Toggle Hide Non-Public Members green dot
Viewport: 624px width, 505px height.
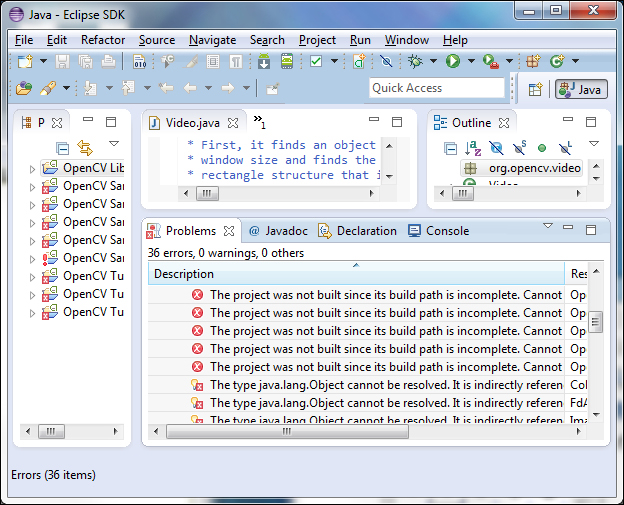click(542, 148)
